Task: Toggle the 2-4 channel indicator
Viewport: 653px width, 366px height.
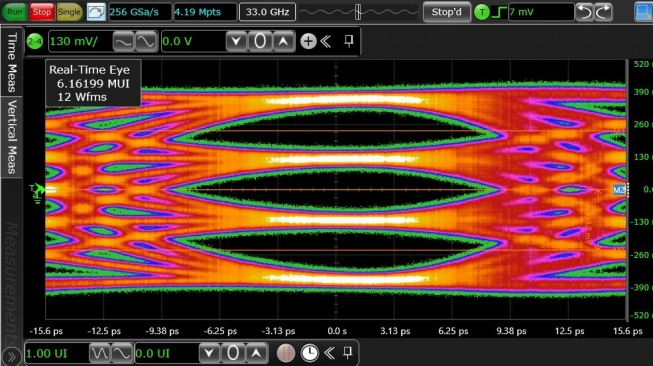Action: 35,41
